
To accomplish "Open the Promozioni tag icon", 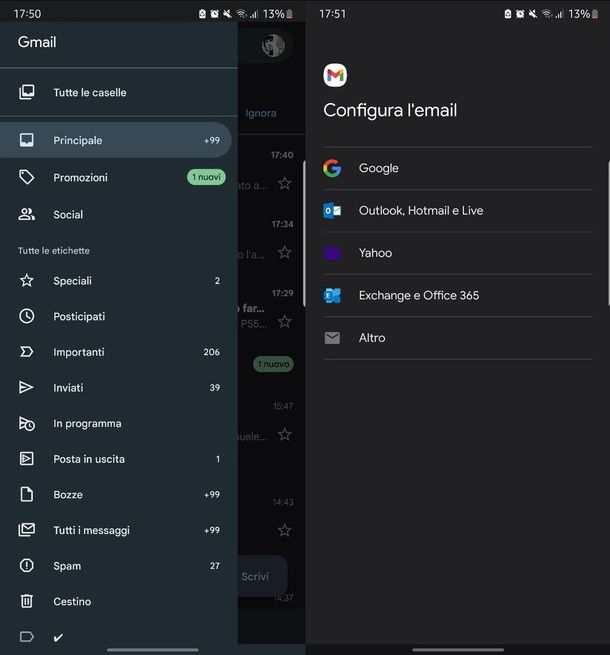I will (x=27, y=177).
